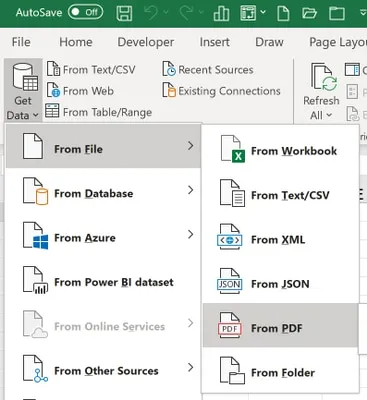Click the blank page From File icon
The image size is (367, 400).
[33, 145]
